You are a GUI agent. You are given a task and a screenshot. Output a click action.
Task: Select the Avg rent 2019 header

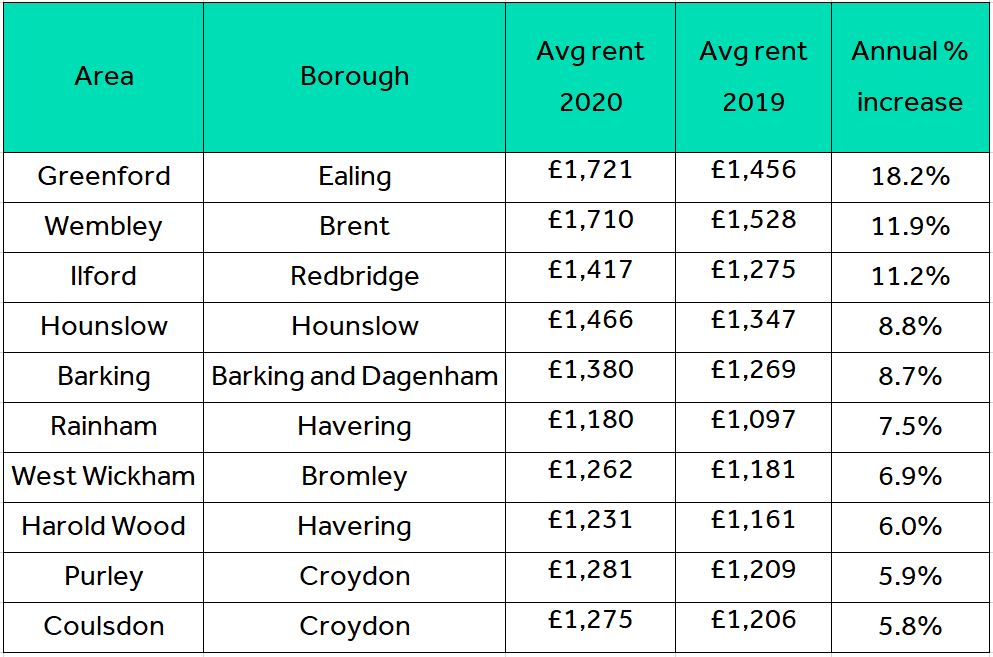[x=753, y=77]
